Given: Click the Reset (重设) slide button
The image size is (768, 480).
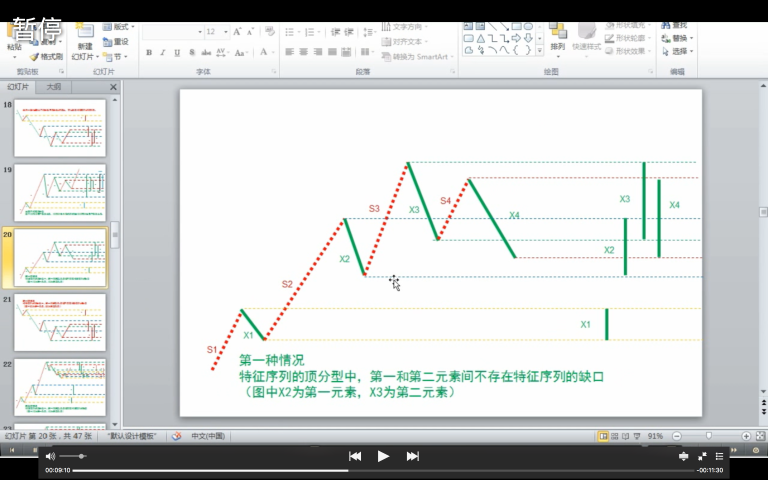Looking at the screenshot, I should pyautogui.click(x=120, y=42).
